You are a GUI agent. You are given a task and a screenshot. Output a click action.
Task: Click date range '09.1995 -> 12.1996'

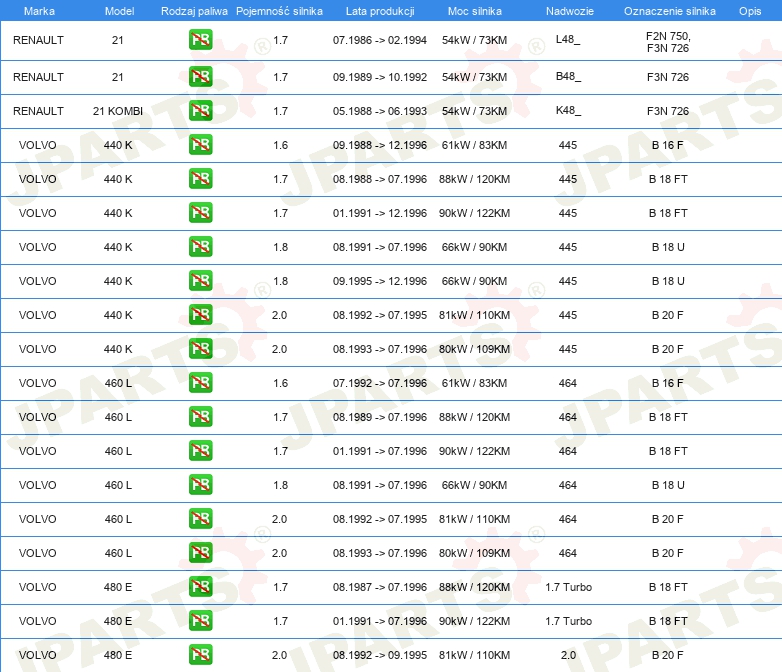coord(380,280)
